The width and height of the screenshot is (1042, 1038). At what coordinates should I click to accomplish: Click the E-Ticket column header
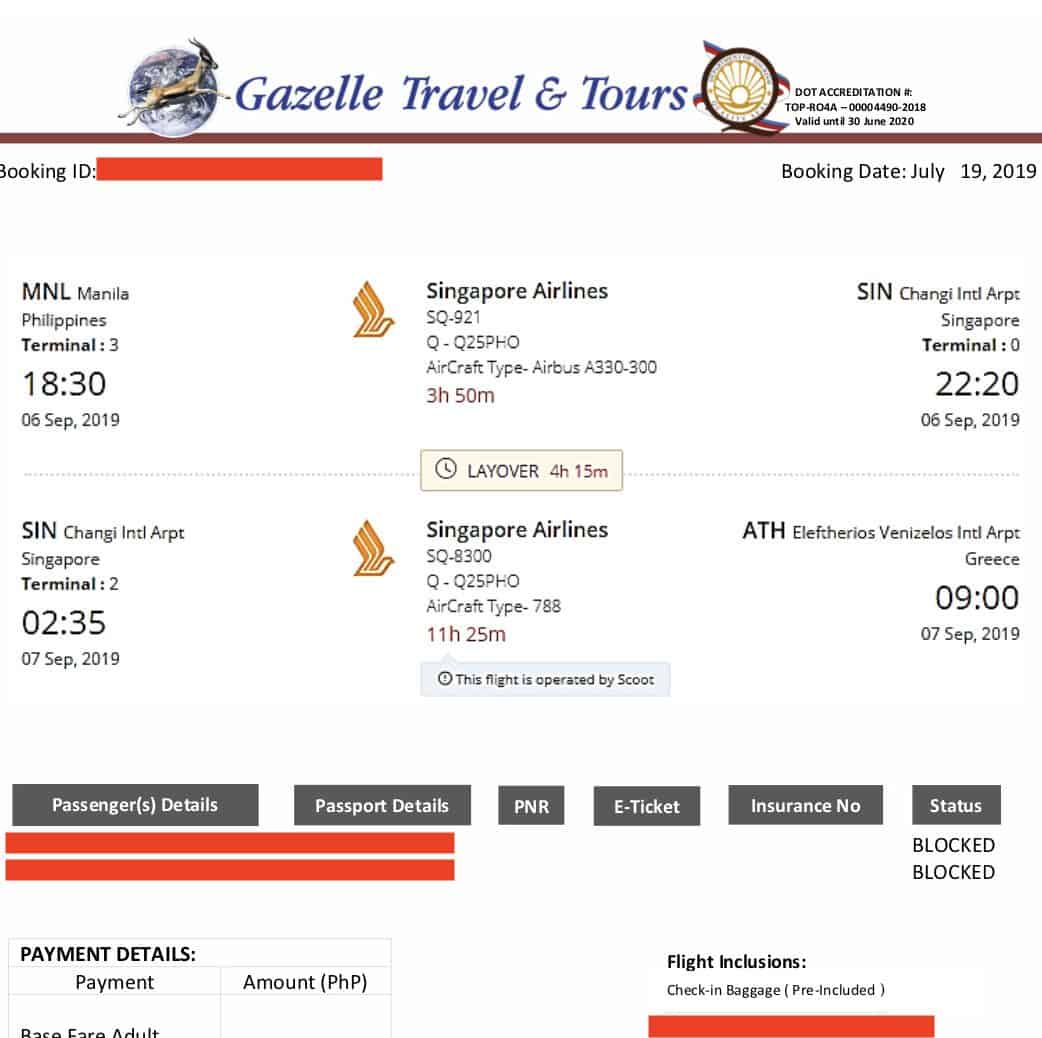click(647, 806)
